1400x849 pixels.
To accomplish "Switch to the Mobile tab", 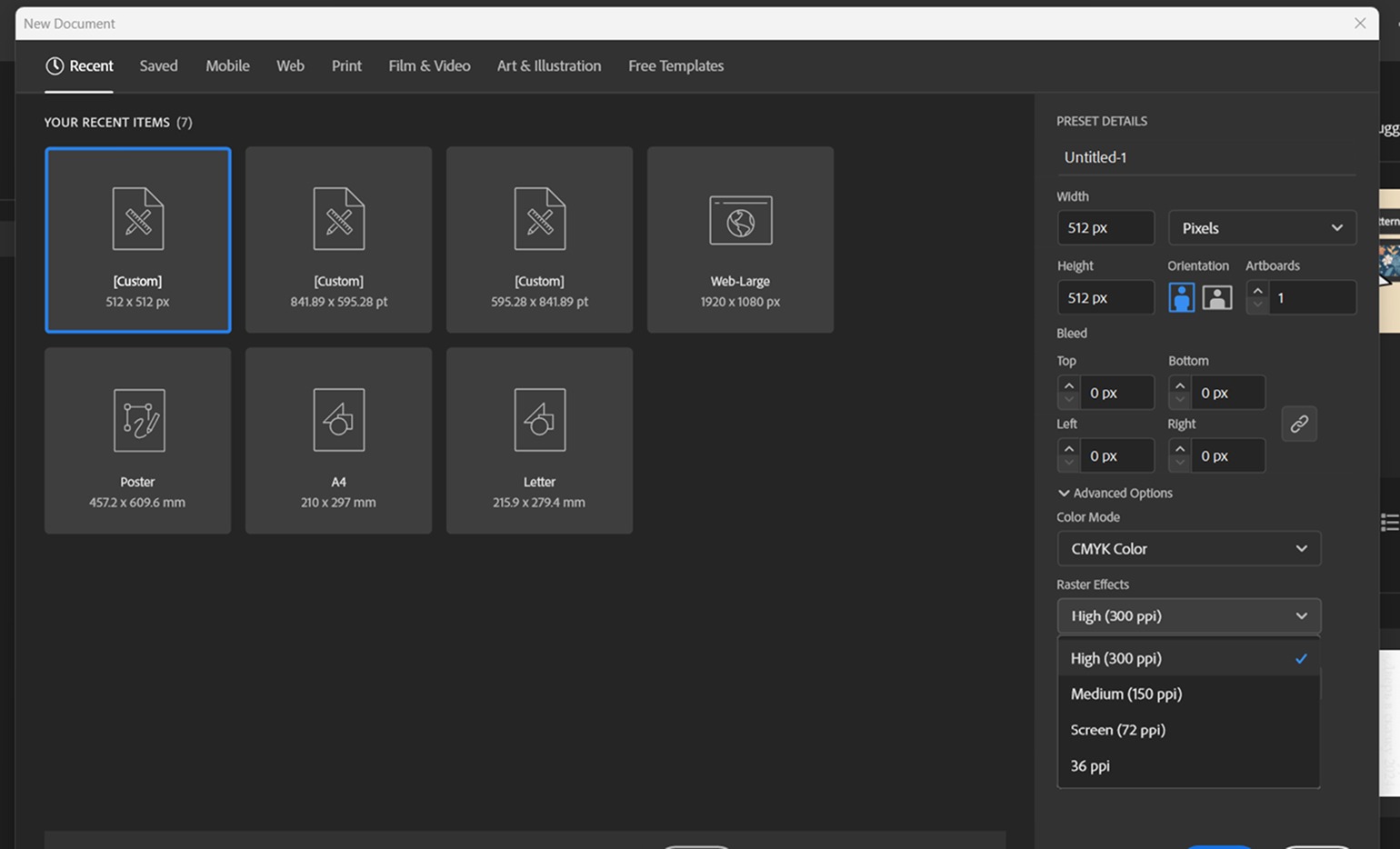I will [x=227, y=65].
